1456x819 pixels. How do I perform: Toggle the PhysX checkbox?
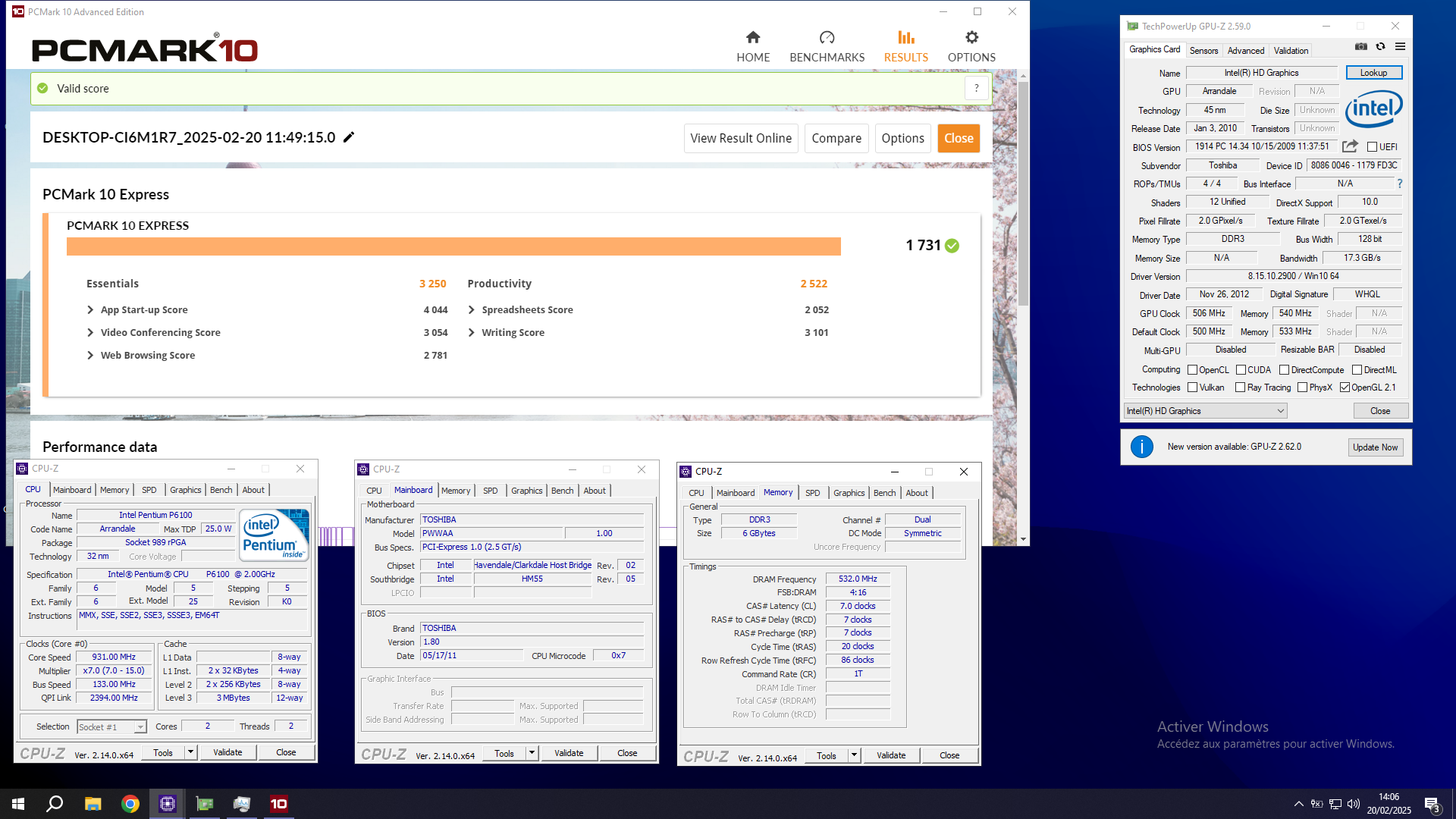pos(1302,388)
